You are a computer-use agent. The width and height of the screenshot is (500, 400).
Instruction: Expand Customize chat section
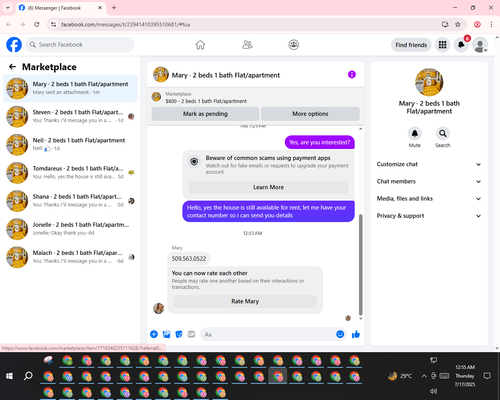pos(429,164)
